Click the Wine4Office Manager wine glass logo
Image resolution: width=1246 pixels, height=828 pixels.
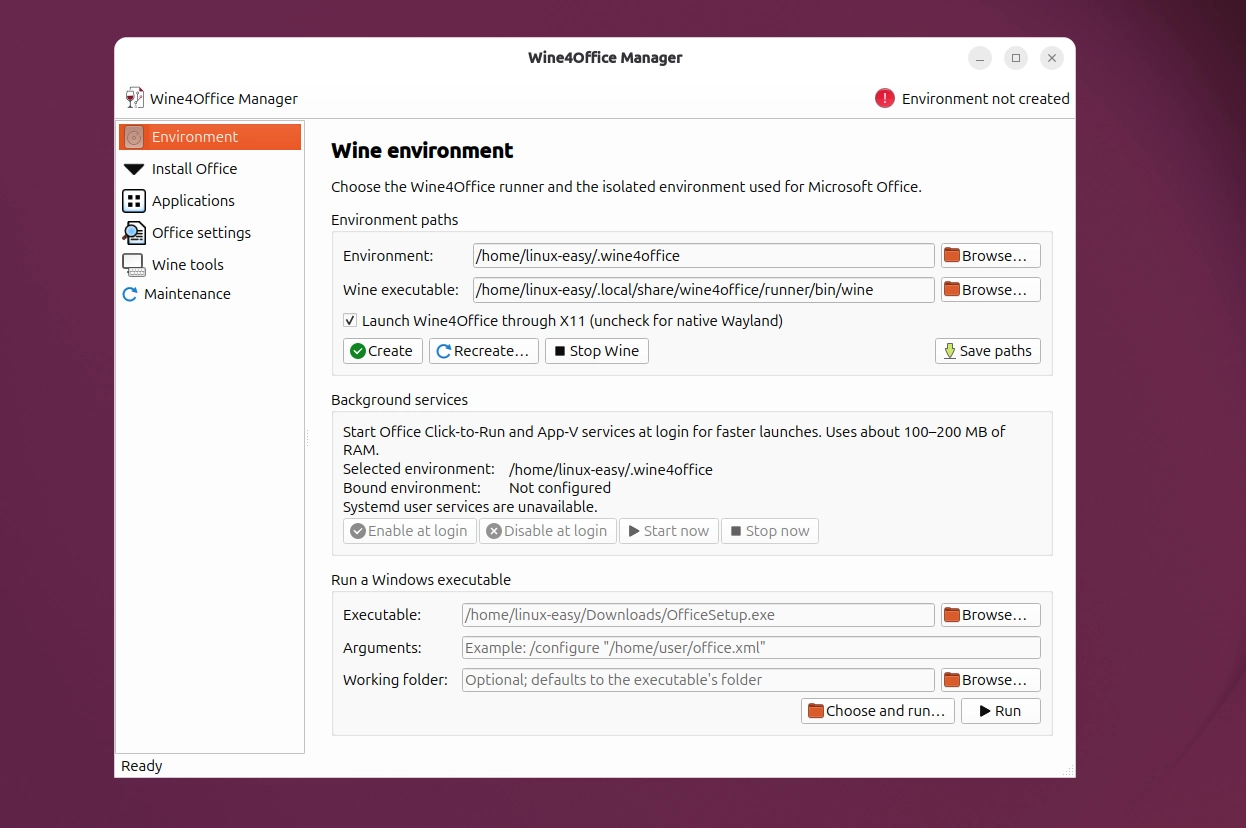135,98
